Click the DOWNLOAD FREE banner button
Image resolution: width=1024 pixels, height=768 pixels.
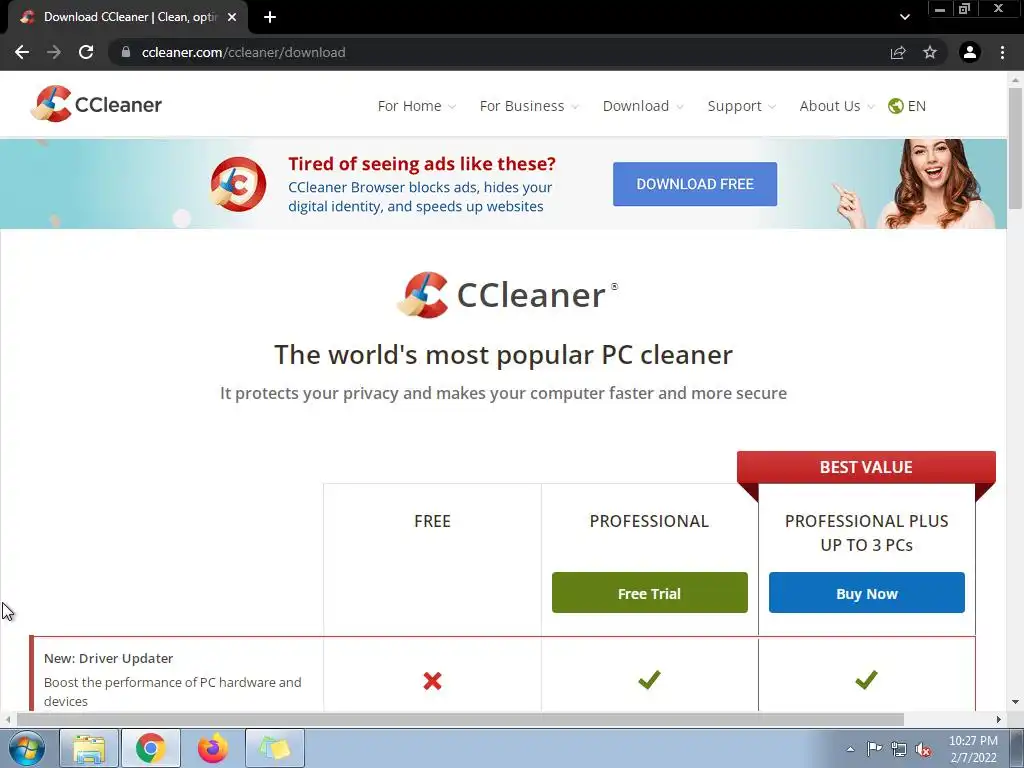point(695,184)
